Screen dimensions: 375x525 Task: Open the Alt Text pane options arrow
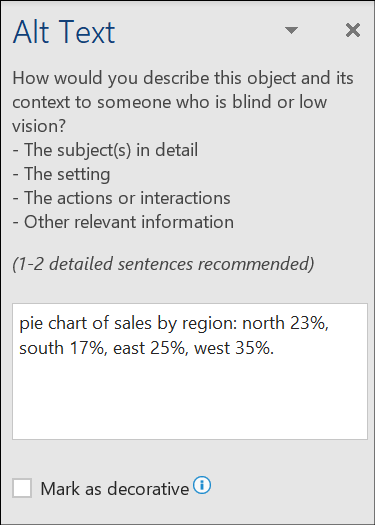point(291,30)
